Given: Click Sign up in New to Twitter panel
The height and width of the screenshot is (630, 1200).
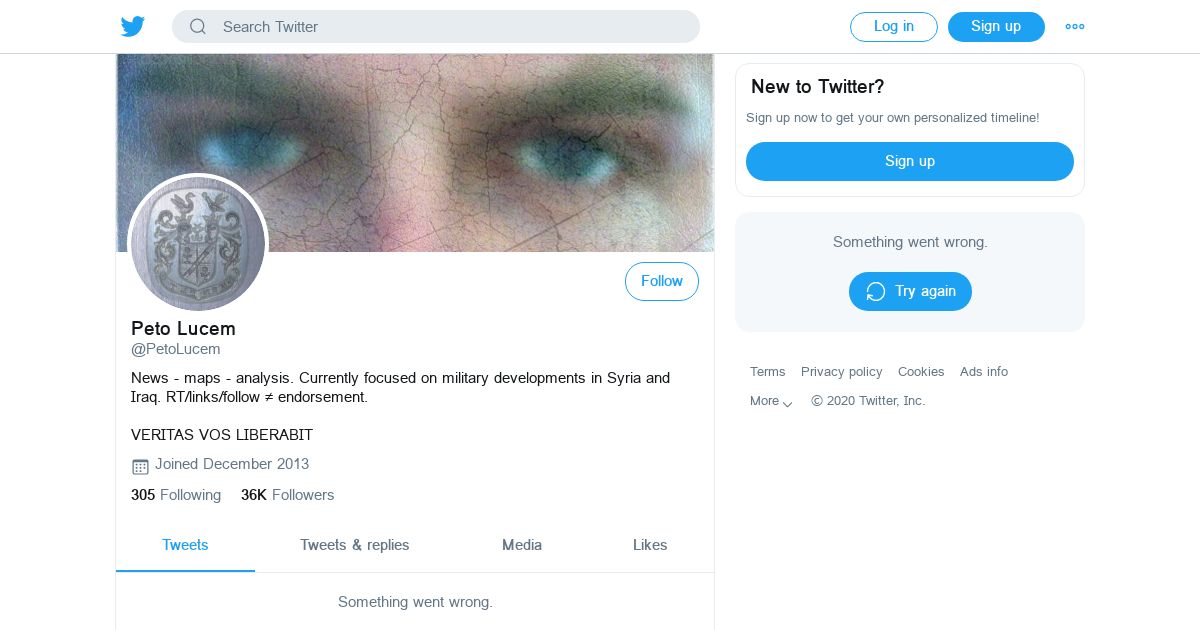Looking at the screenshot, I should [x=910, y=161].
